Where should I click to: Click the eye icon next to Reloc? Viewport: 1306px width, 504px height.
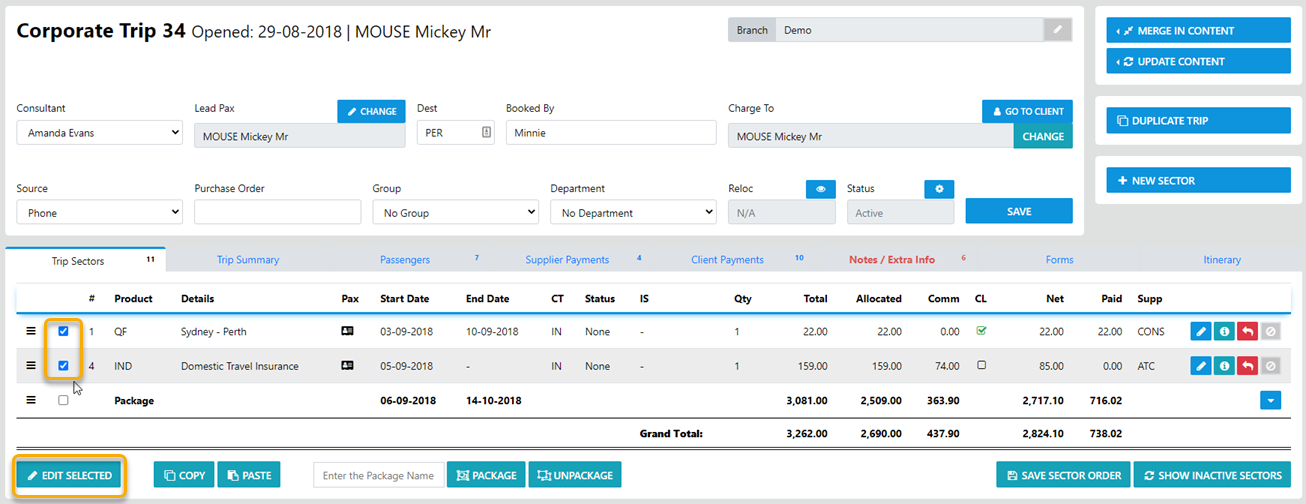click(x=820, y=189)
